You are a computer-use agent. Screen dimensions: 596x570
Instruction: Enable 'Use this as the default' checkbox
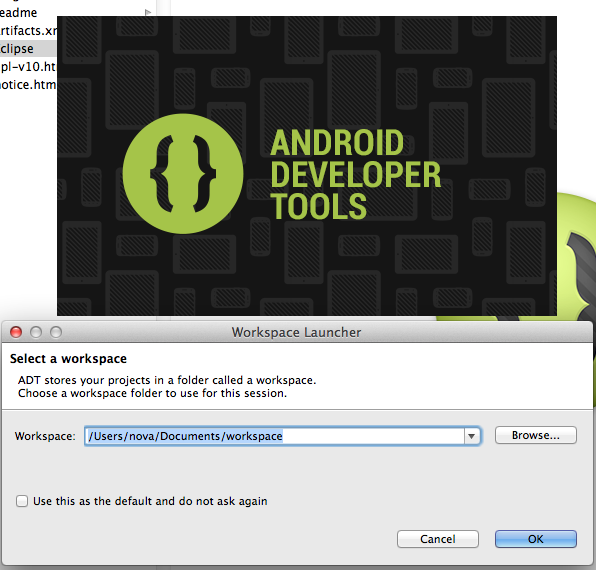[x=22, y=501]
